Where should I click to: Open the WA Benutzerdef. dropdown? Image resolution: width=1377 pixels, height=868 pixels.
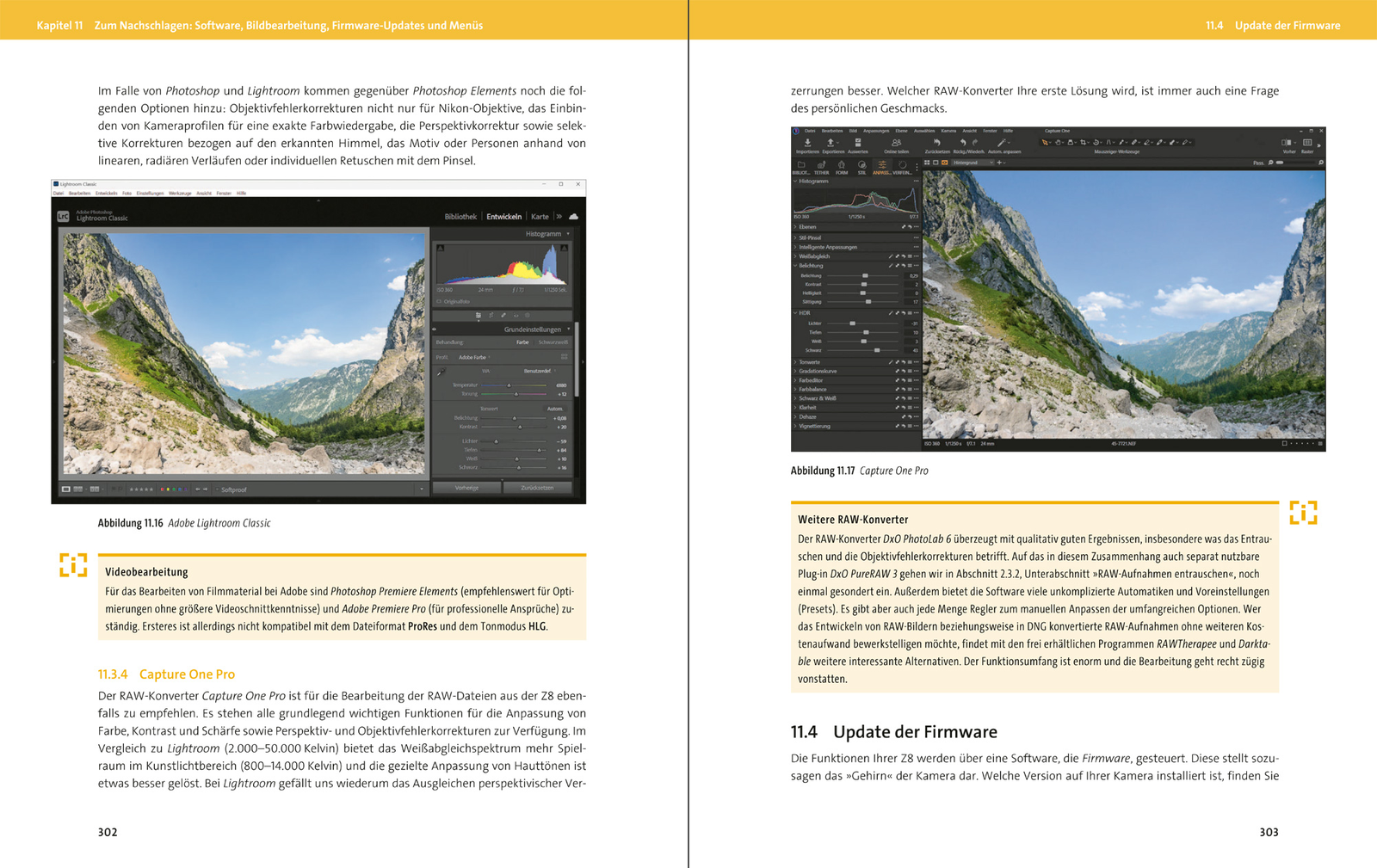(540, 371)
